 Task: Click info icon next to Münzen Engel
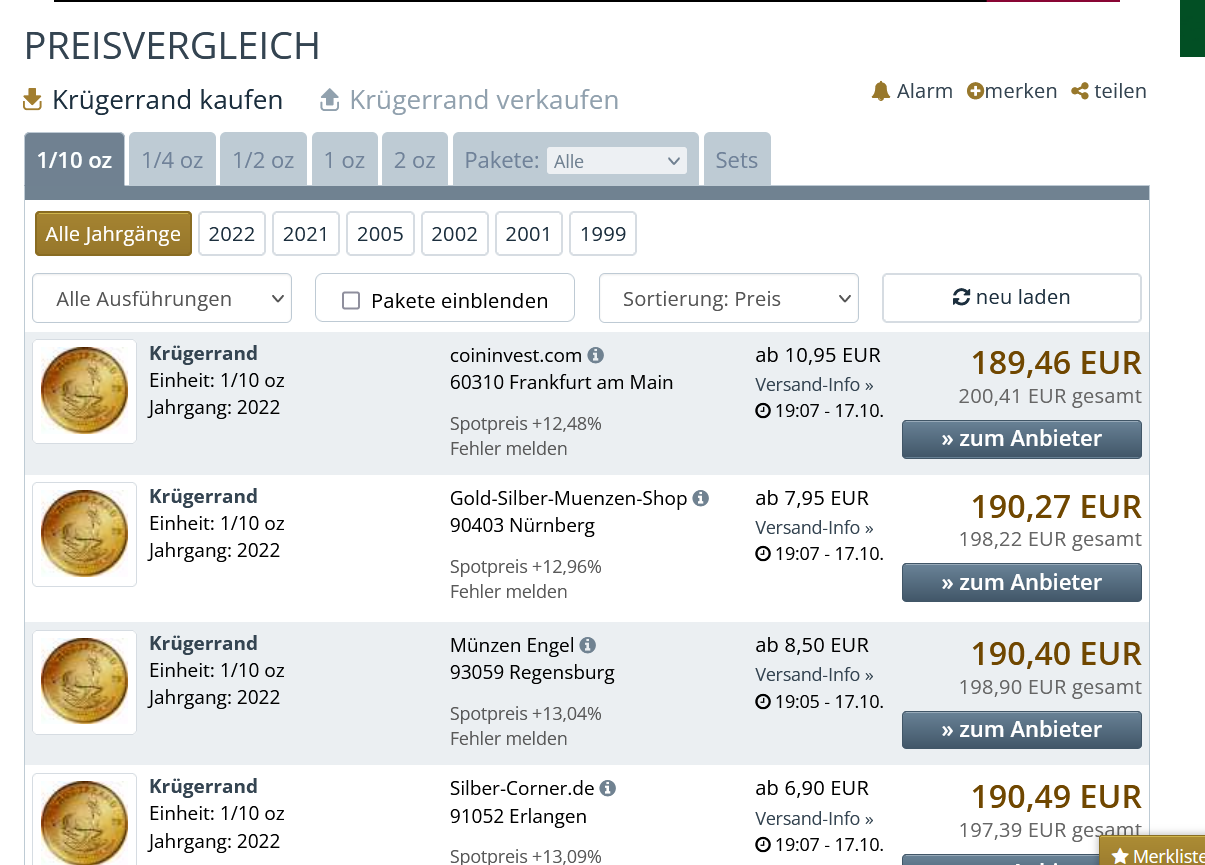point(588,645)
